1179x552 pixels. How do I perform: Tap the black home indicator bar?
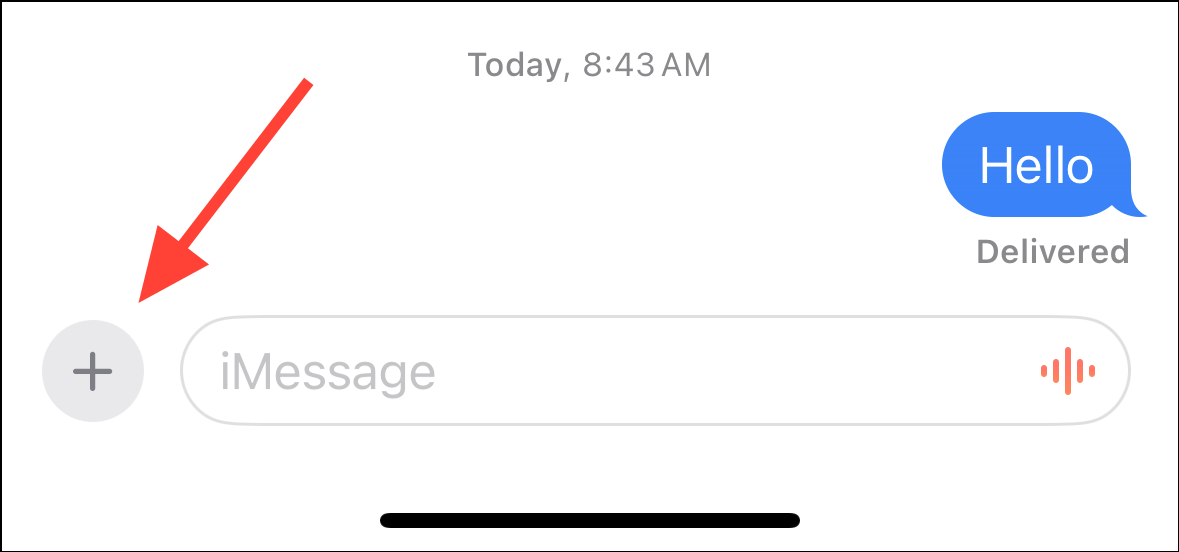click(x=590, y=520)
